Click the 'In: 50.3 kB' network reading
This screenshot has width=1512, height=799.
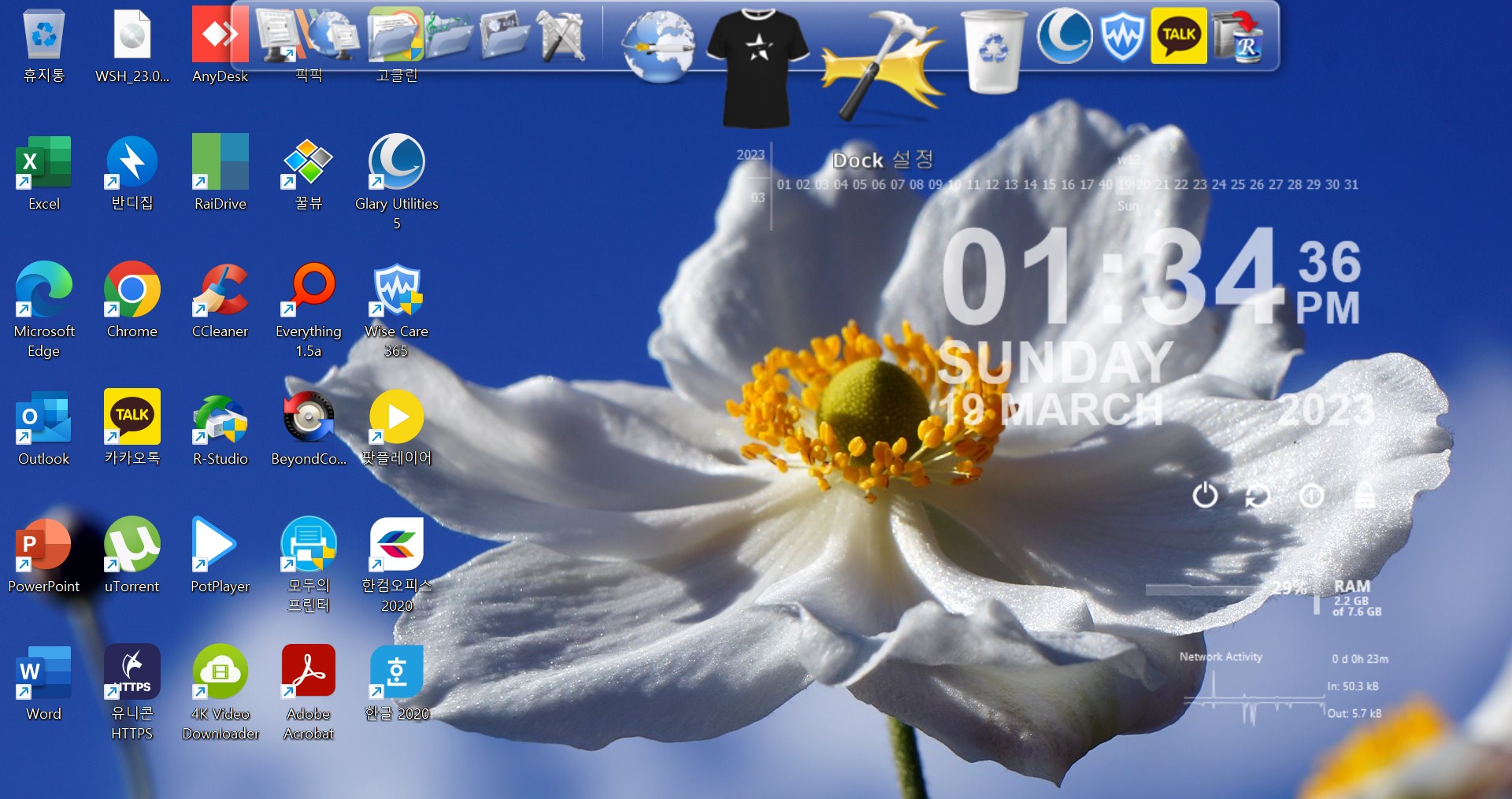point(1353,686)
